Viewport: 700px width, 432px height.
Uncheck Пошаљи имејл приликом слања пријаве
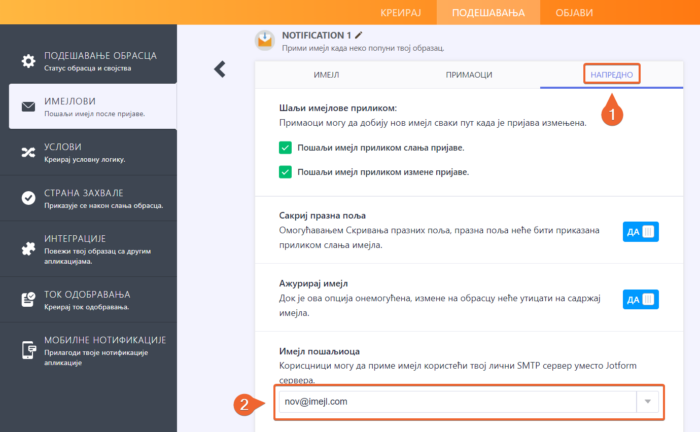click(285, 148)
